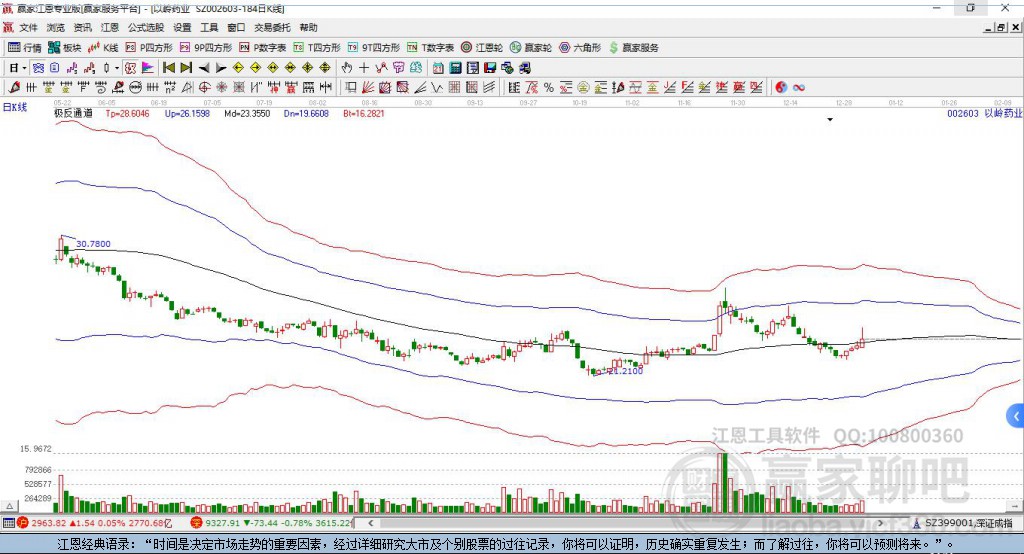The width and height of the screenshot is (1024, 554).
Task: Open the 文件 menu
Action: [x=29, y=27]
